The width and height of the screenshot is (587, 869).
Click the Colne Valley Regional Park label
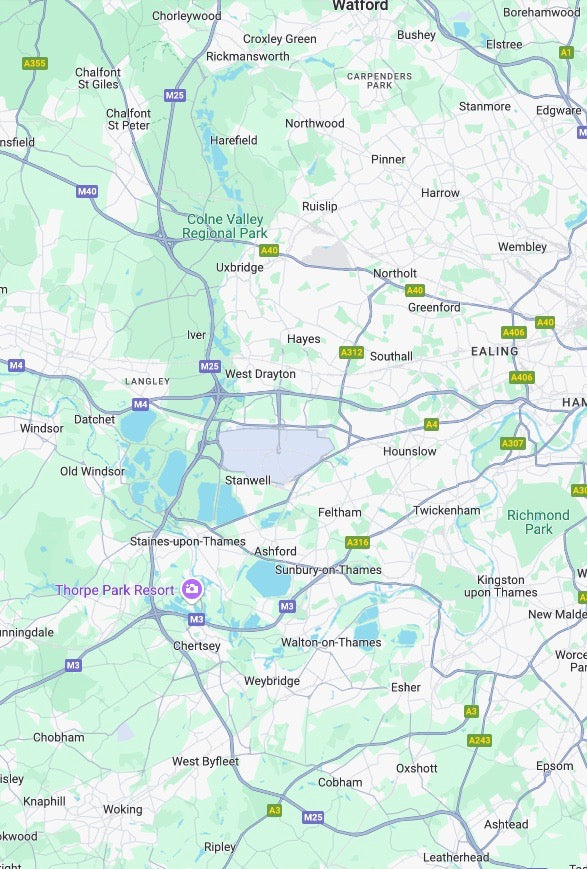[x=225, y=226]
